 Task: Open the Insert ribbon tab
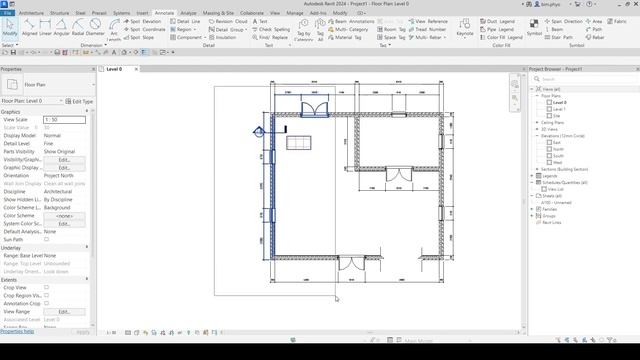(142, 13)
